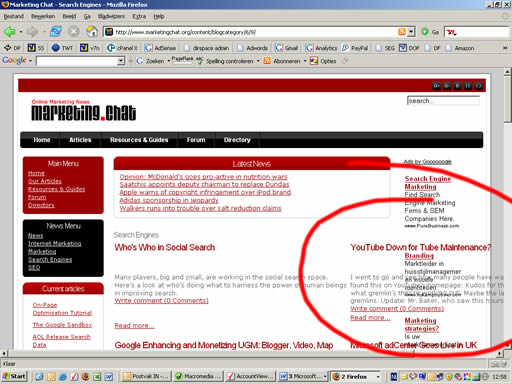This screenshot has width=512, height=384.
Task: Open the Analytics bookmark
Action: (x=321, y=48)
